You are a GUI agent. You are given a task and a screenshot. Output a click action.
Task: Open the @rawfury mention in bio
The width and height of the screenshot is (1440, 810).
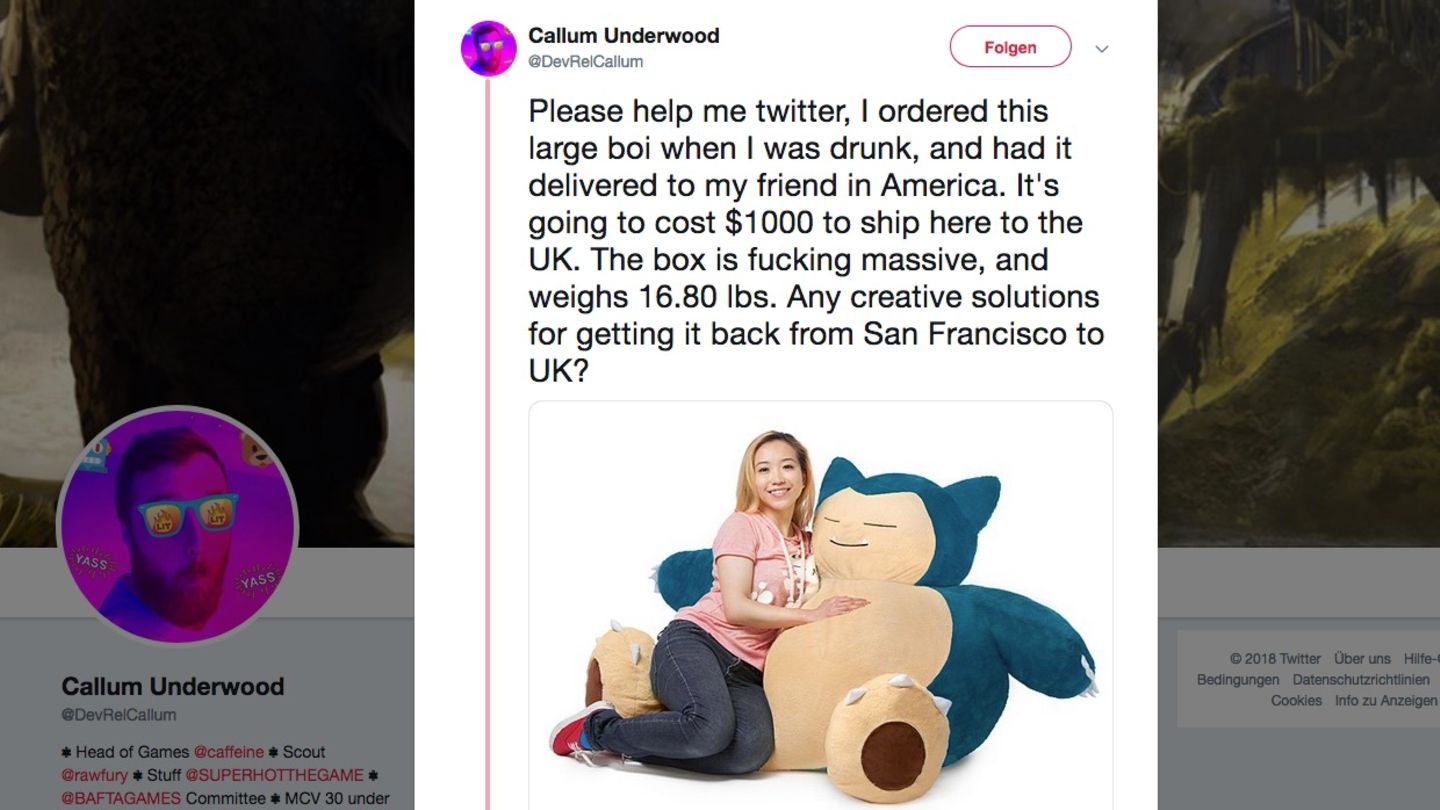pyautogui.click(x=95, y=775)
